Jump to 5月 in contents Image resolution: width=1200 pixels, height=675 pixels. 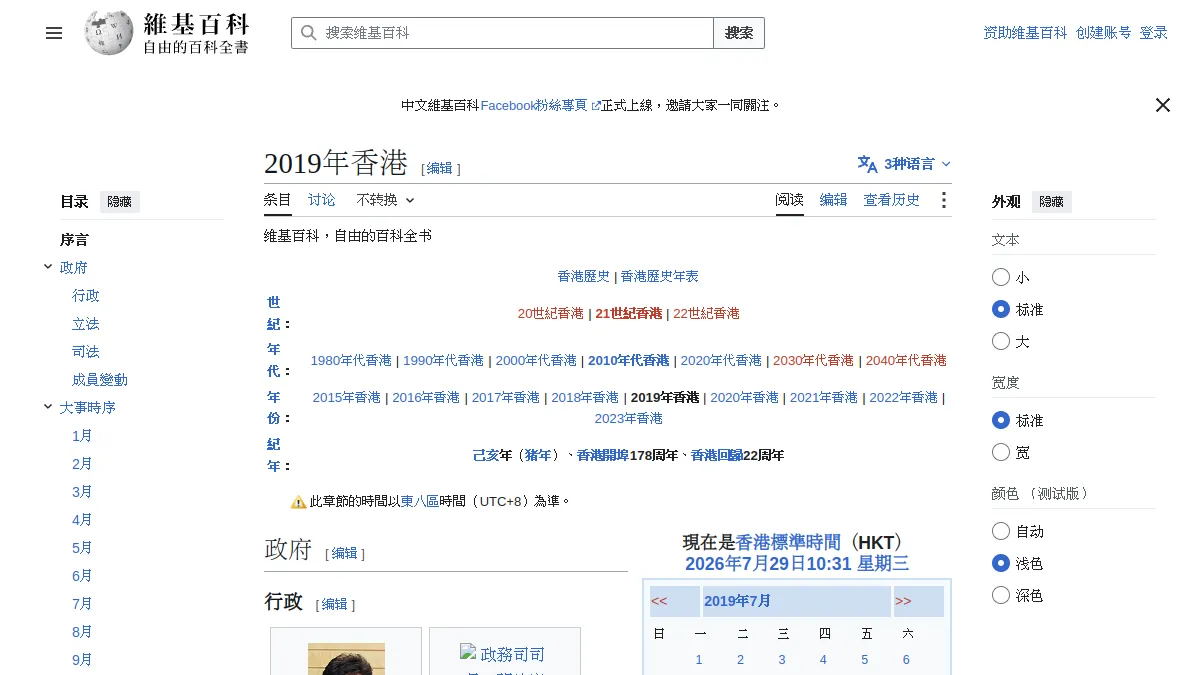click(x=82, y=548)
